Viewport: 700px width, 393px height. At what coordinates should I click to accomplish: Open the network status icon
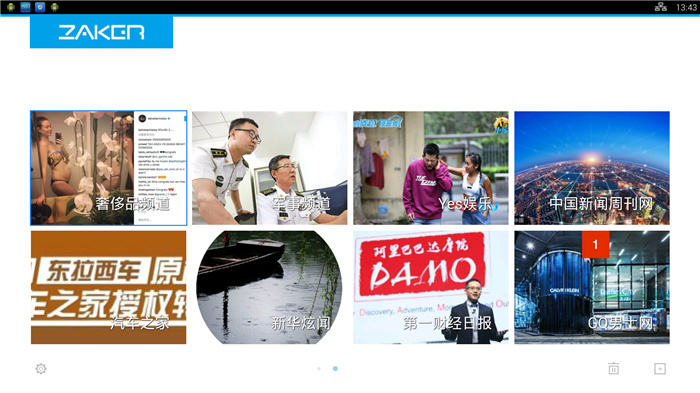pos(661,7)
